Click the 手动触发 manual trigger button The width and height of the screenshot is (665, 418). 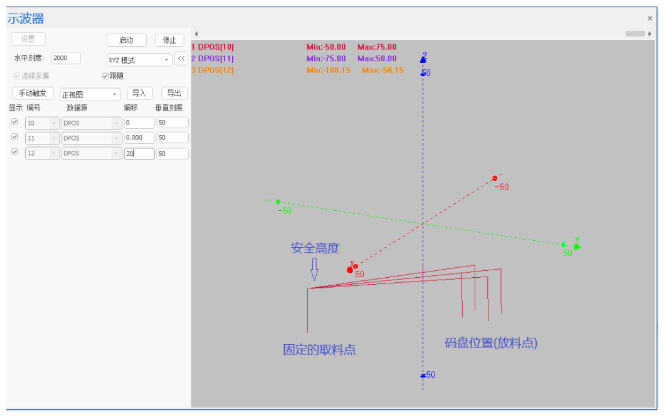[33, 93]
